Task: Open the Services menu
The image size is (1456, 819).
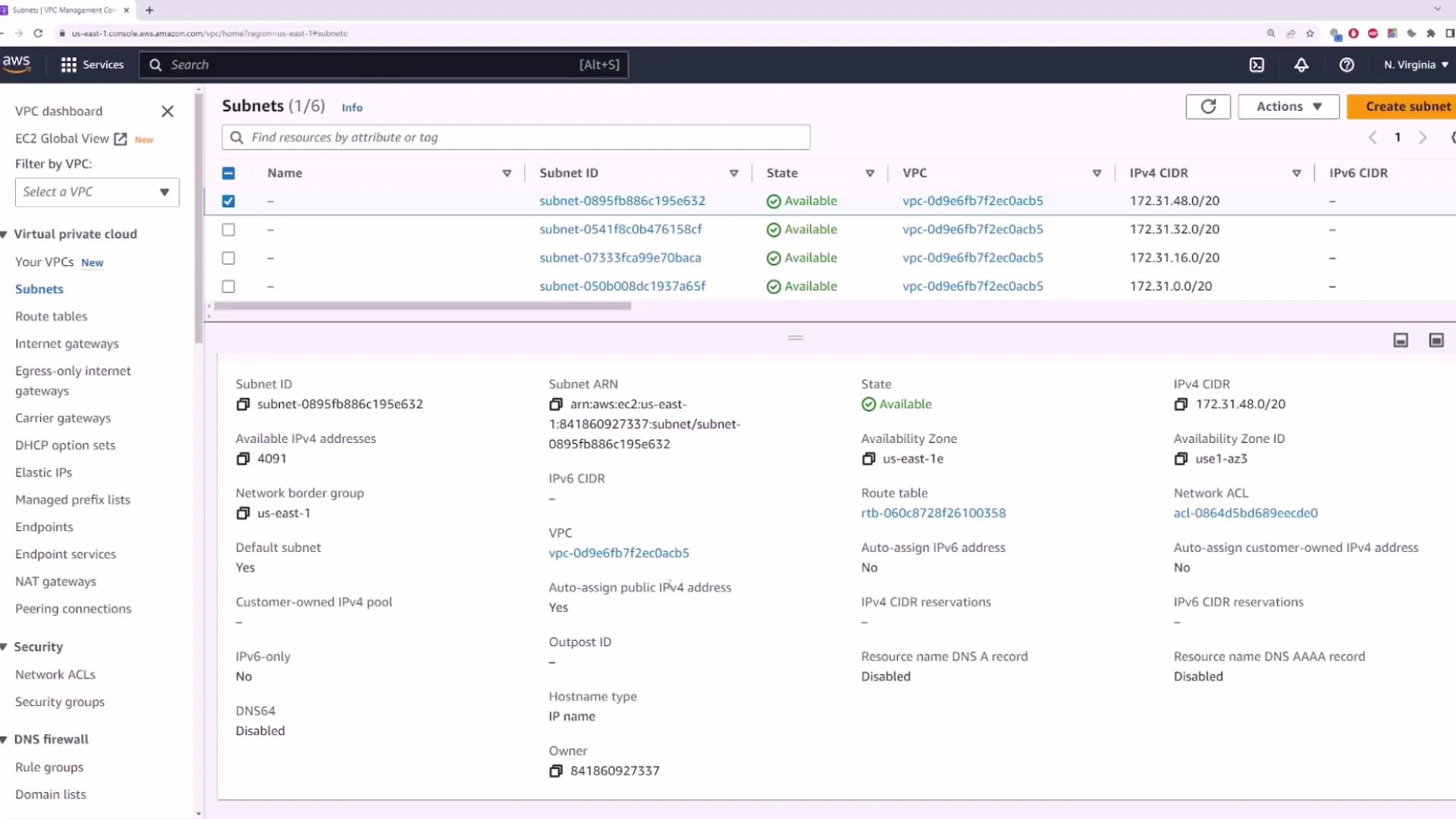Action: [93, 64]
